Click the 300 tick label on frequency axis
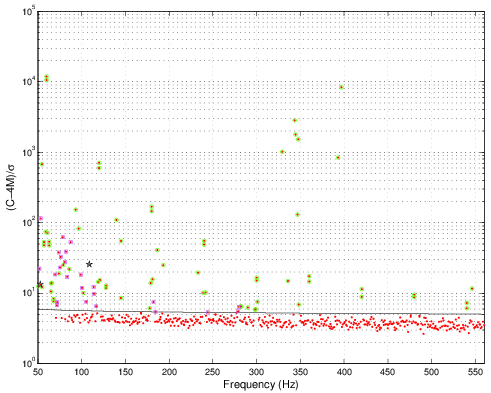The image size is (491, 393). pos(256,372)
